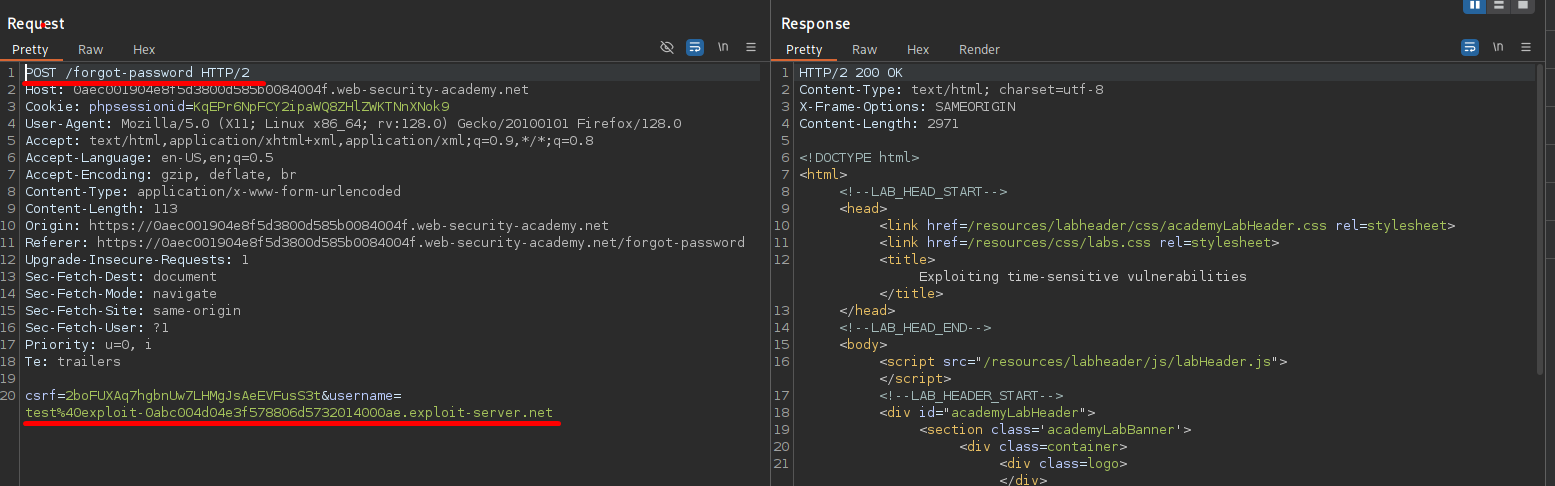The width and height of the screenshot is (1555, 486).
Task: Open the Raw tab in Request
Action: 91,49
